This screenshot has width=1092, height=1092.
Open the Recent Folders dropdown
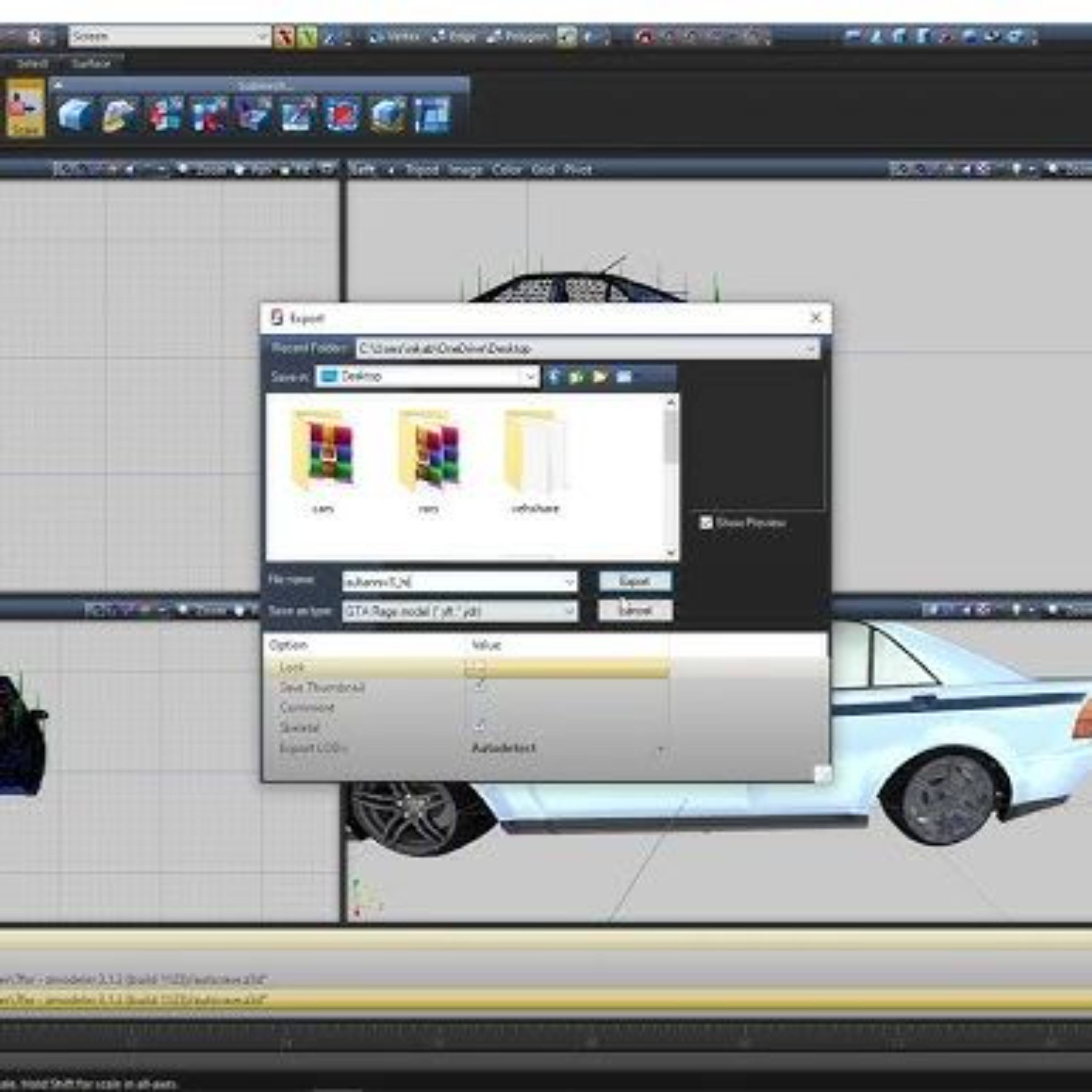click(812, 349)
